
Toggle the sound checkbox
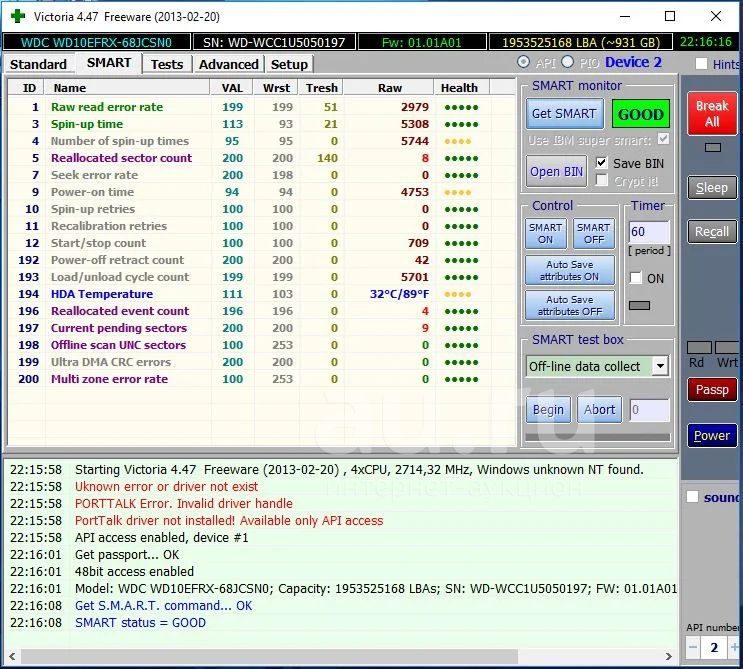tap(692, 497)
